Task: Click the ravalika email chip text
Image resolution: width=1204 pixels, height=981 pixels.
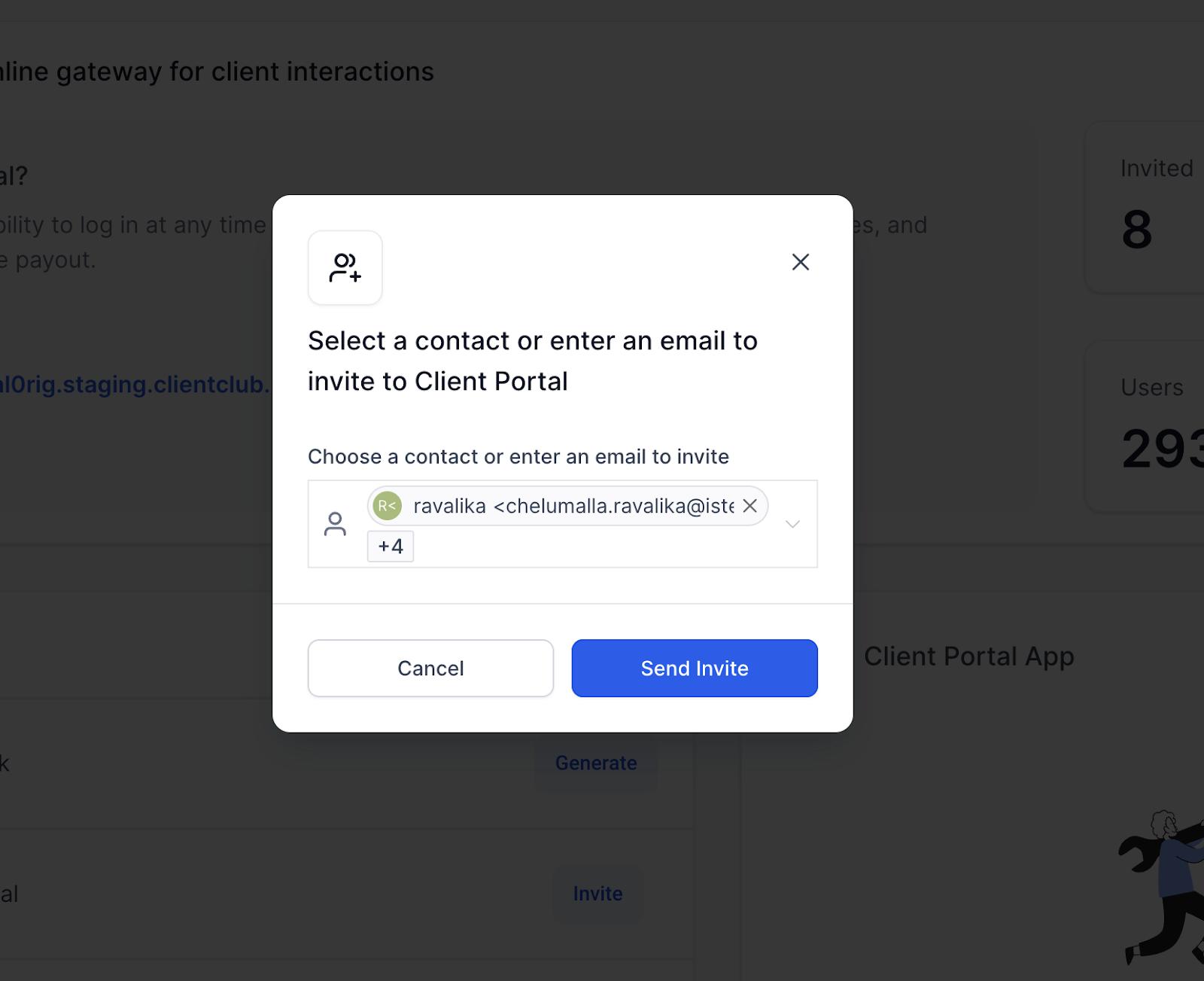Action: 573,506
